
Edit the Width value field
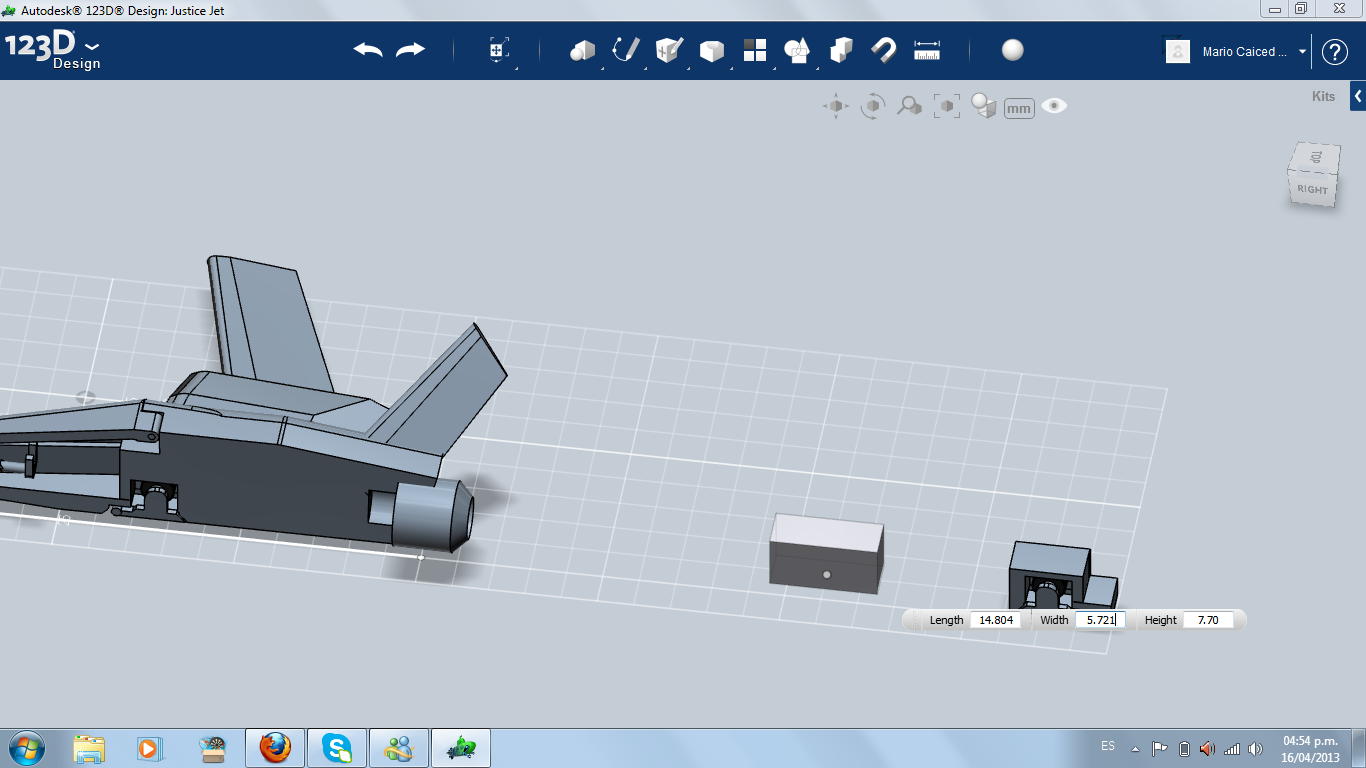(1100, 620)
